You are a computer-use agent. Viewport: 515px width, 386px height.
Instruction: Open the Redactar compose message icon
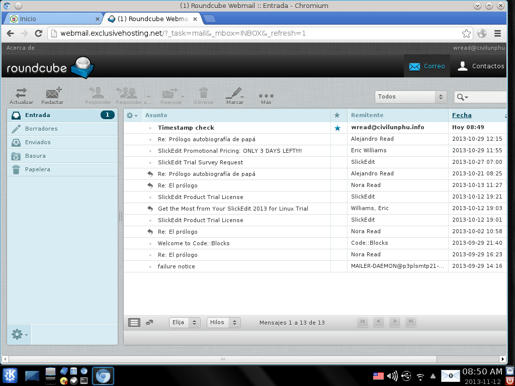tap(53, 92)
